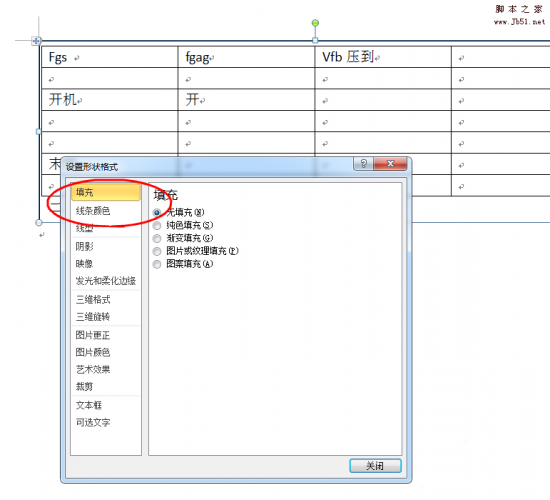Switch to the 线条颜色 category
The height and width of the screenshot is (500, 550).
pyautogui.click(x=106, y=211)
